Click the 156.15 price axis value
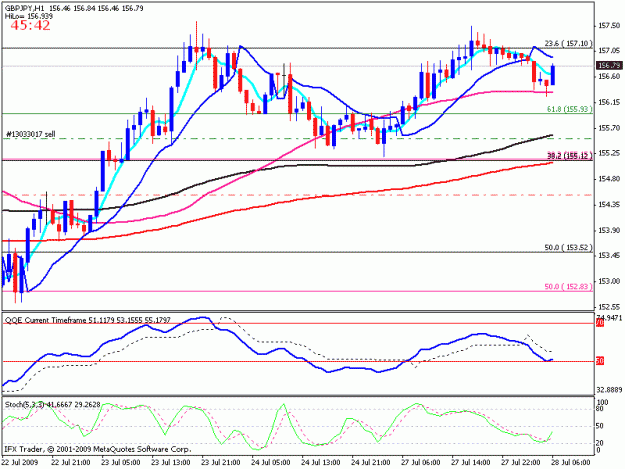The height and width of the screenshot is (469, 625). [x=609, y=102]
